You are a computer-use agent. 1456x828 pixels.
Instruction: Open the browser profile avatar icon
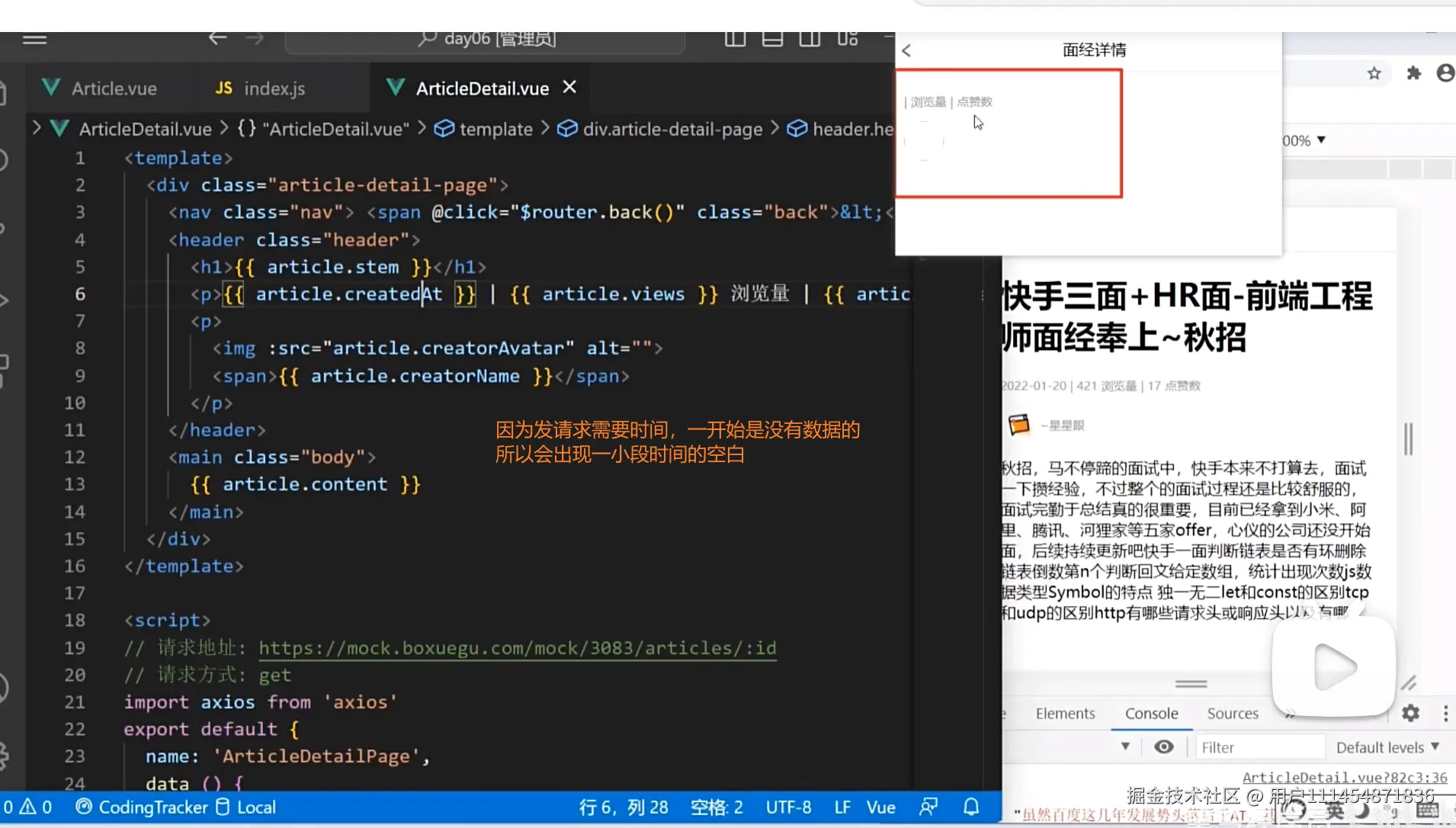click(x=1445, y=73)
